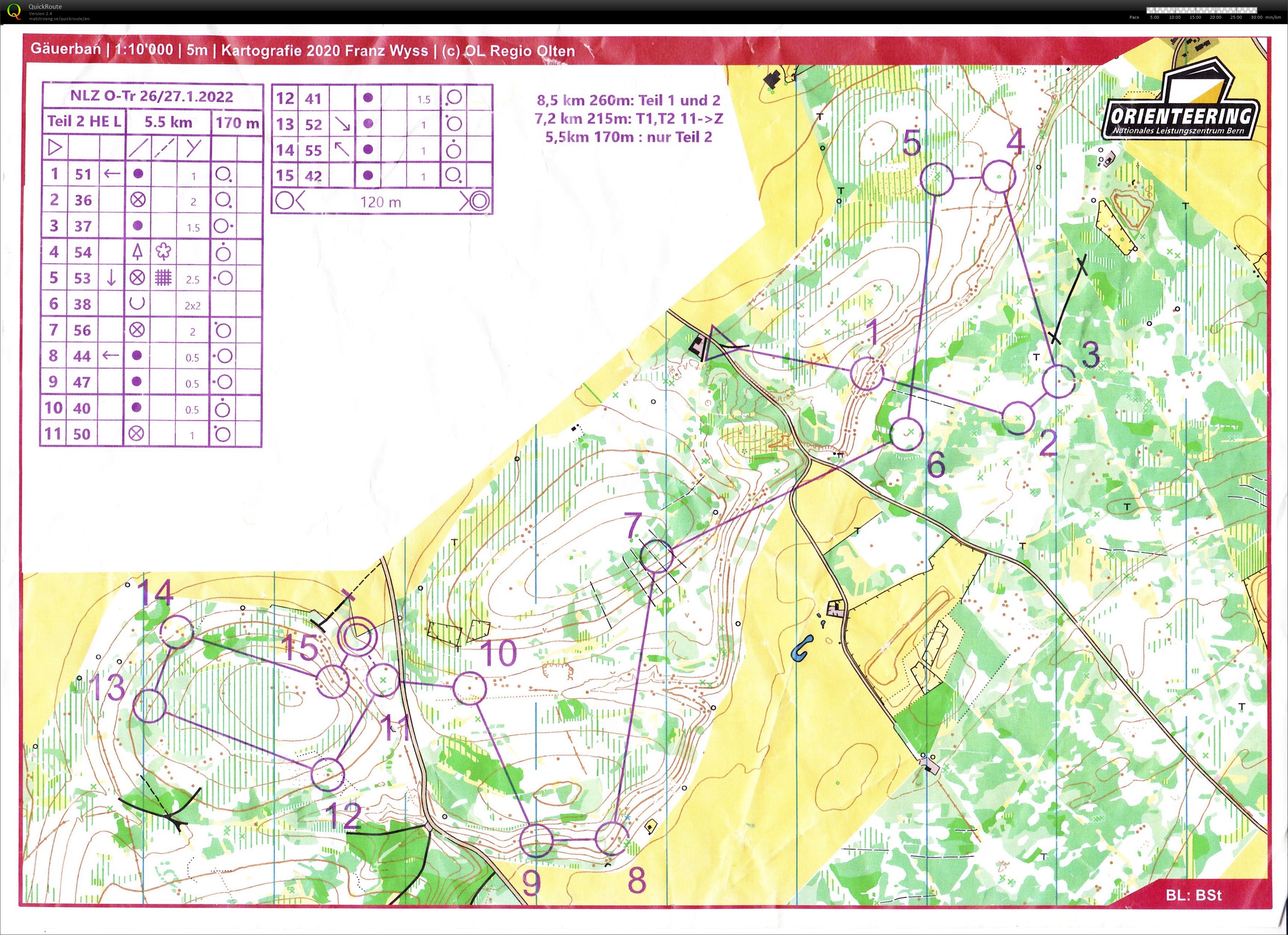
Task: Click control circle 9 on the map
Action: pos(536,841)
